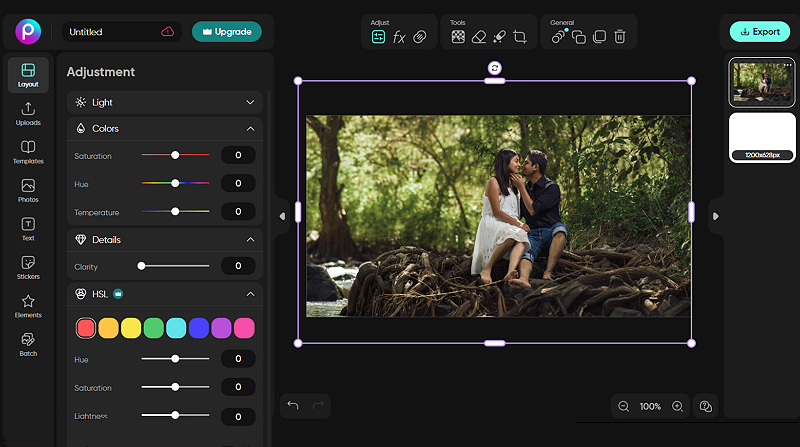Collapse the Colors section
Image resolution: width=800 pixels, height=447 pixels.
[x=250, y=129]
